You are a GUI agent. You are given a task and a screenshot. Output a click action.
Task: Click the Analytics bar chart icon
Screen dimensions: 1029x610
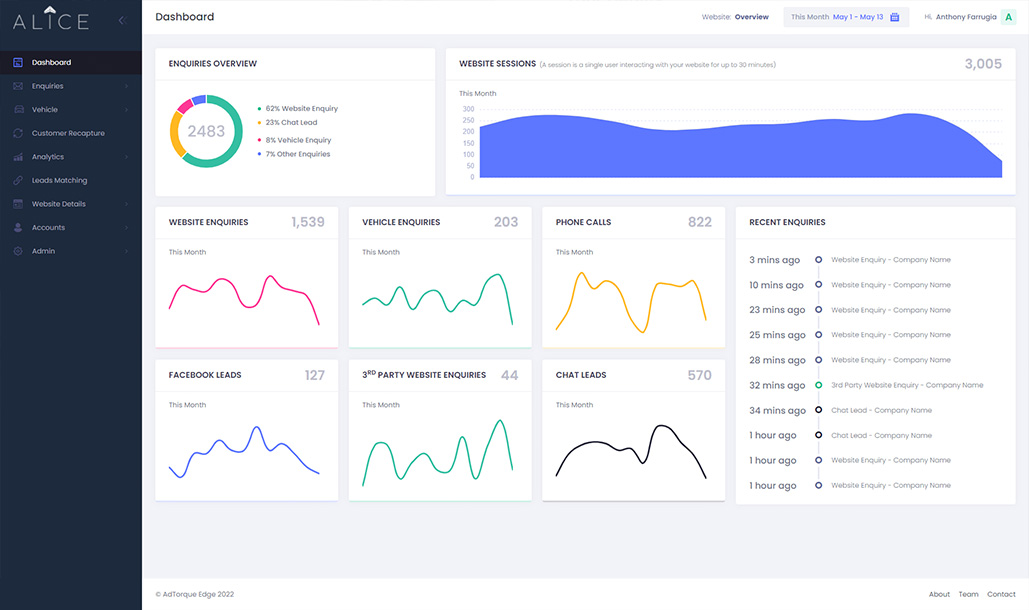click(x=18, y=157)
